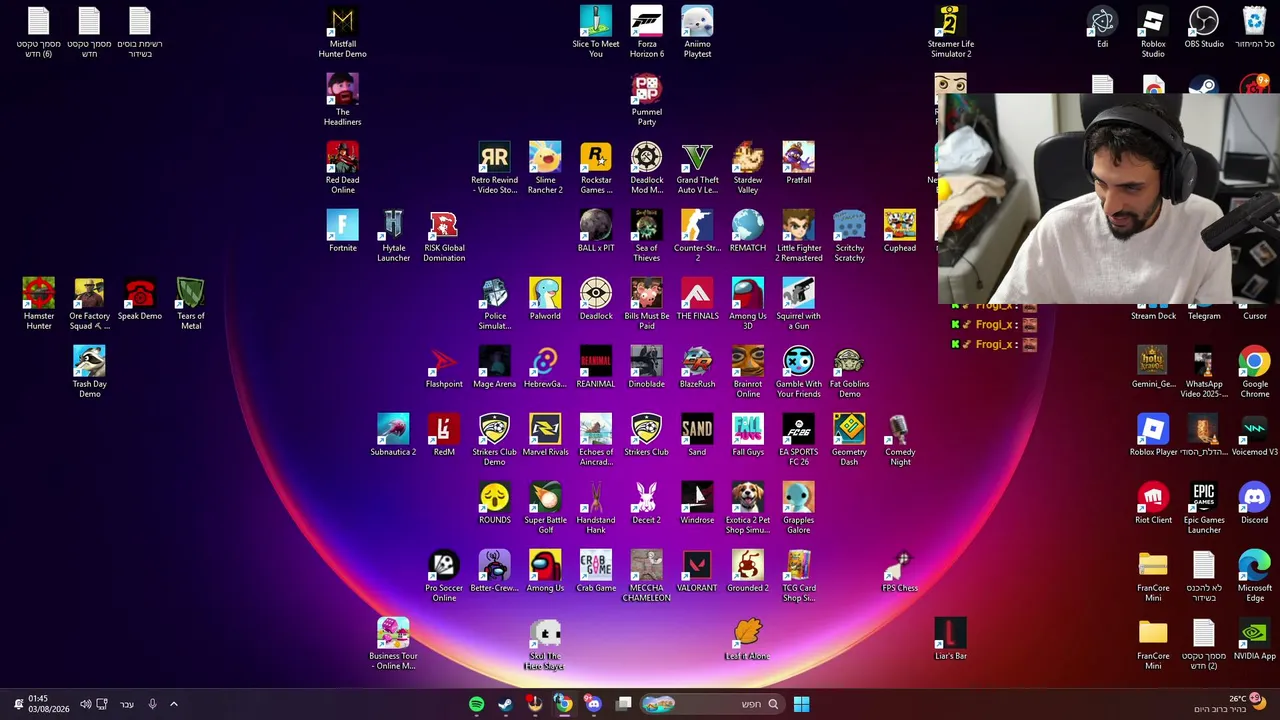
Task: Open the Comedy Night desktop icon
Action: [x=900, y=441]
